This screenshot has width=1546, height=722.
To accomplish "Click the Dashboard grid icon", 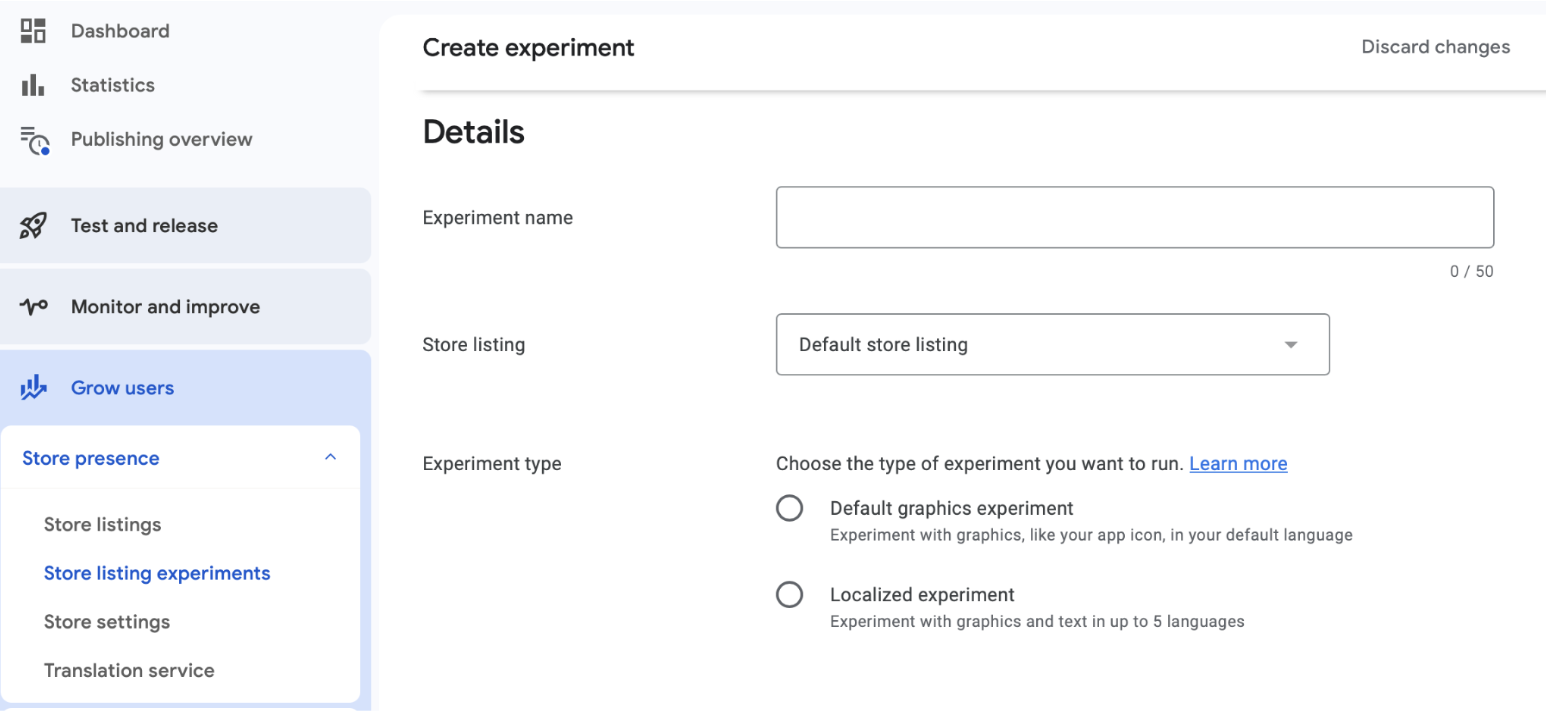I will click(33, 31).
